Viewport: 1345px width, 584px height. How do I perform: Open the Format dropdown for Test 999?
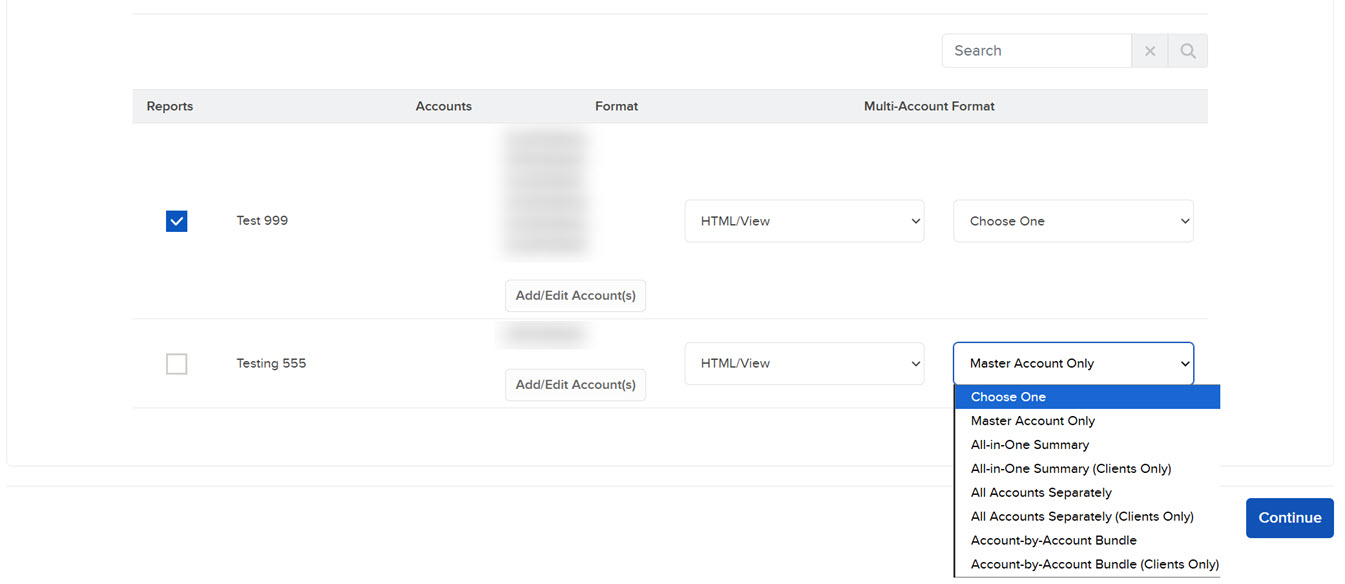pyautogui.click(x=804, y=221)
